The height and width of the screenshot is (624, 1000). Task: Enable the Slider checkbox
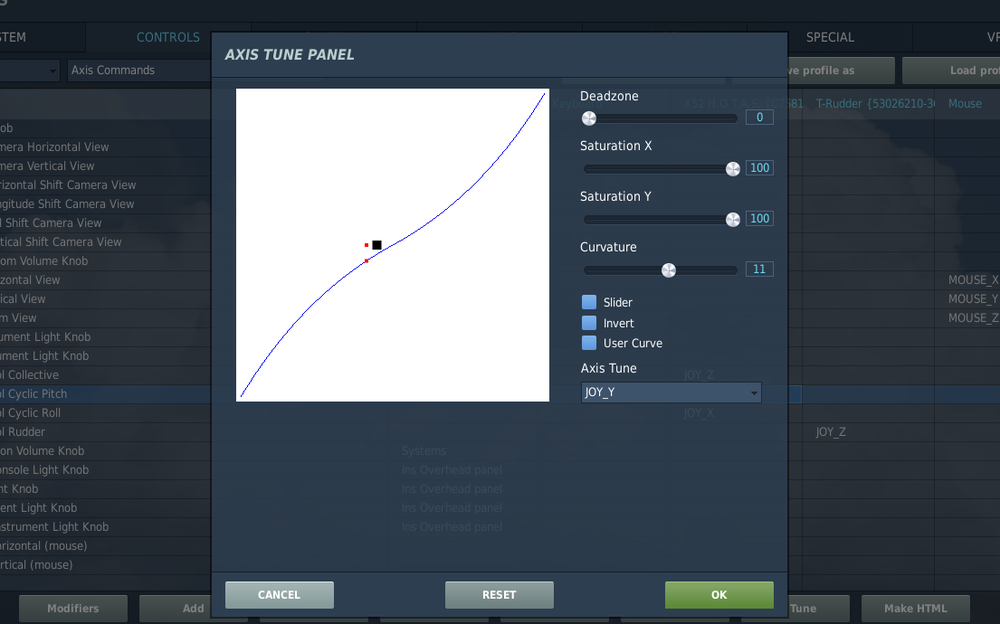[589, 302]
